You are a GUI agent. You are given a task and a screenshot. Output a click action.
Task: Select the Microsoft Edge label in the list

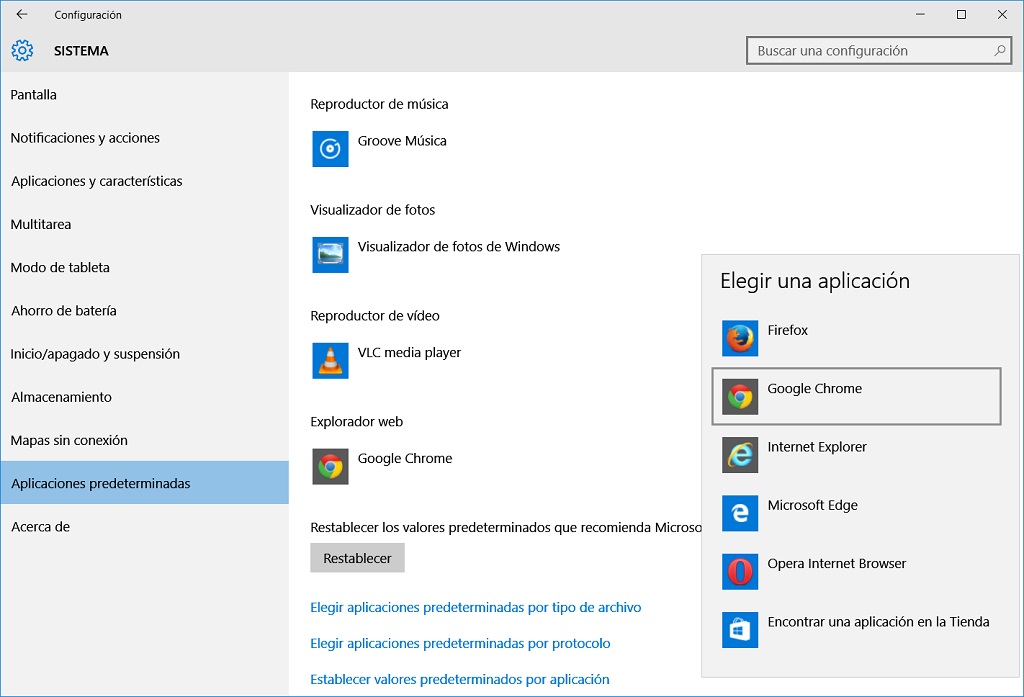point(812,505)
